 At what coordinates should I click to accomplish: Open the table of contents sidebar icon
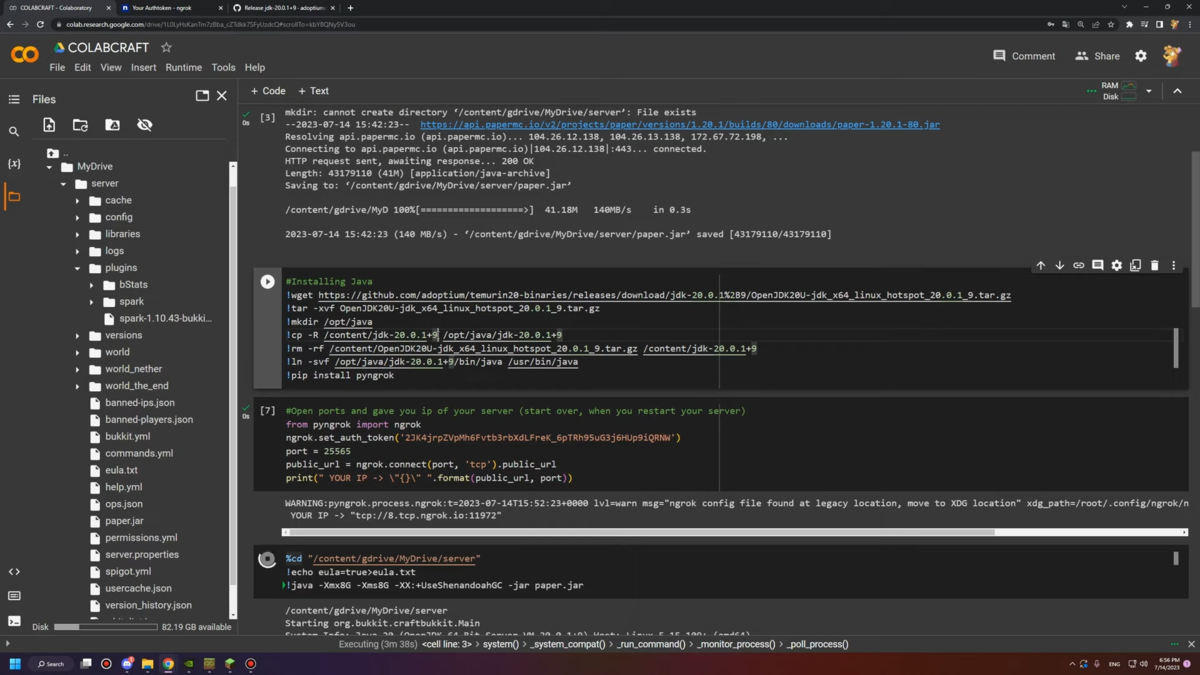click(14, 99)
